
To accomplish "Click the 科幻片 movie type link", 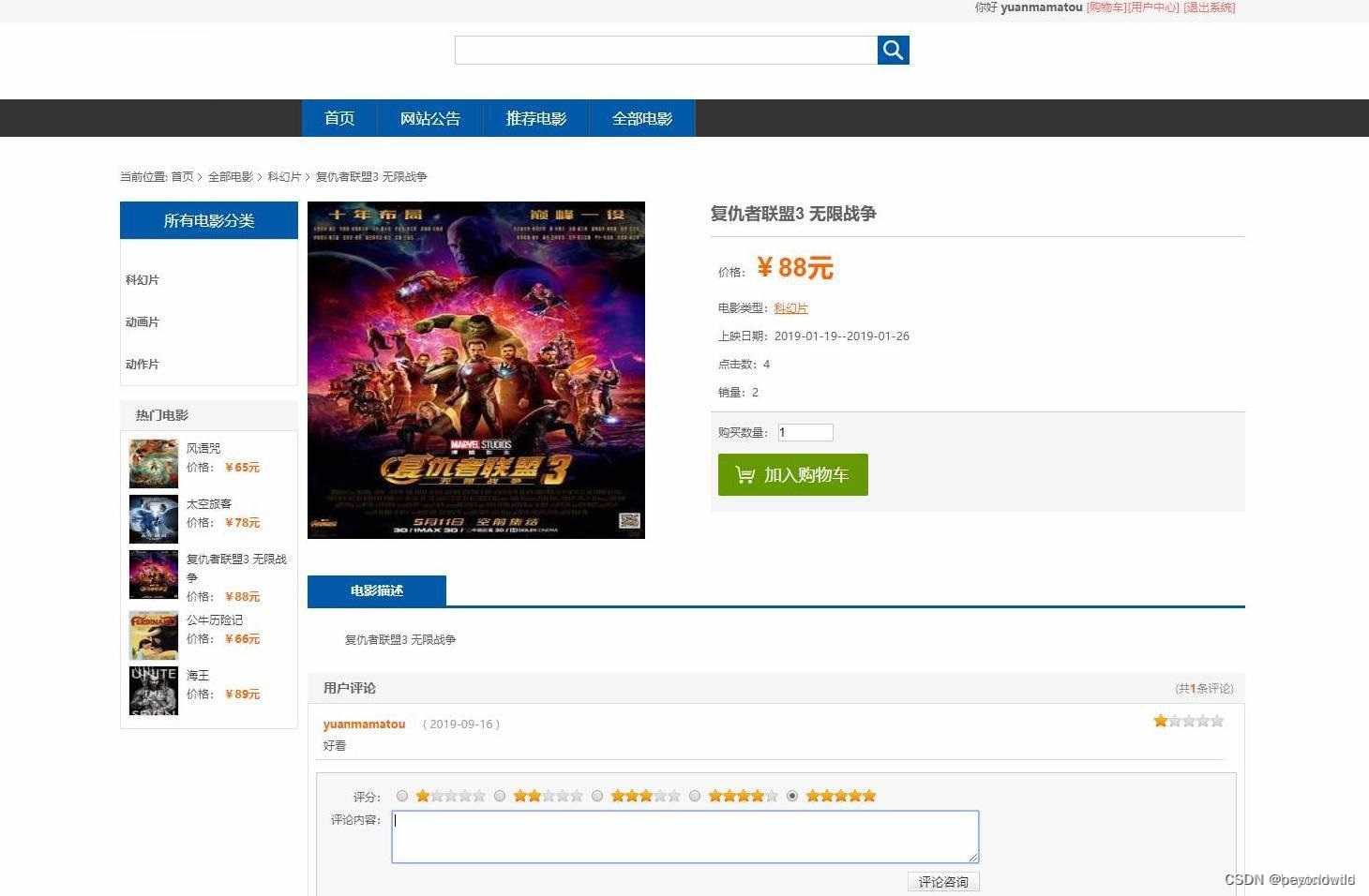I will tap(791, 307).
